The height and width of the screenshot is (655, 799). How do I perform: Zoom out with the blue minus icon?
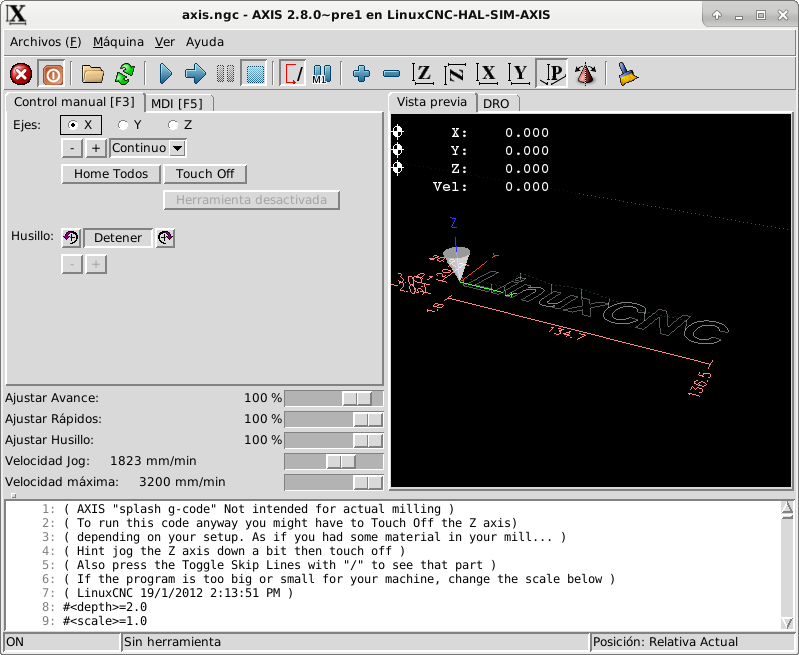[391, 74]
